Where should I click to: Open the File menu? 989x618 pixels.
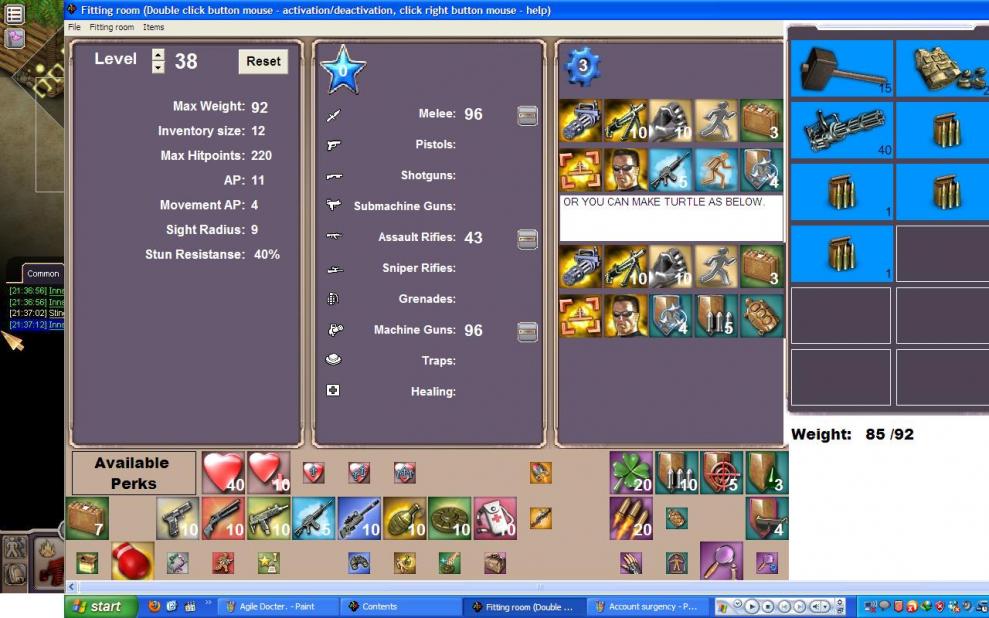pyautogui.click(x=74, y=27)
